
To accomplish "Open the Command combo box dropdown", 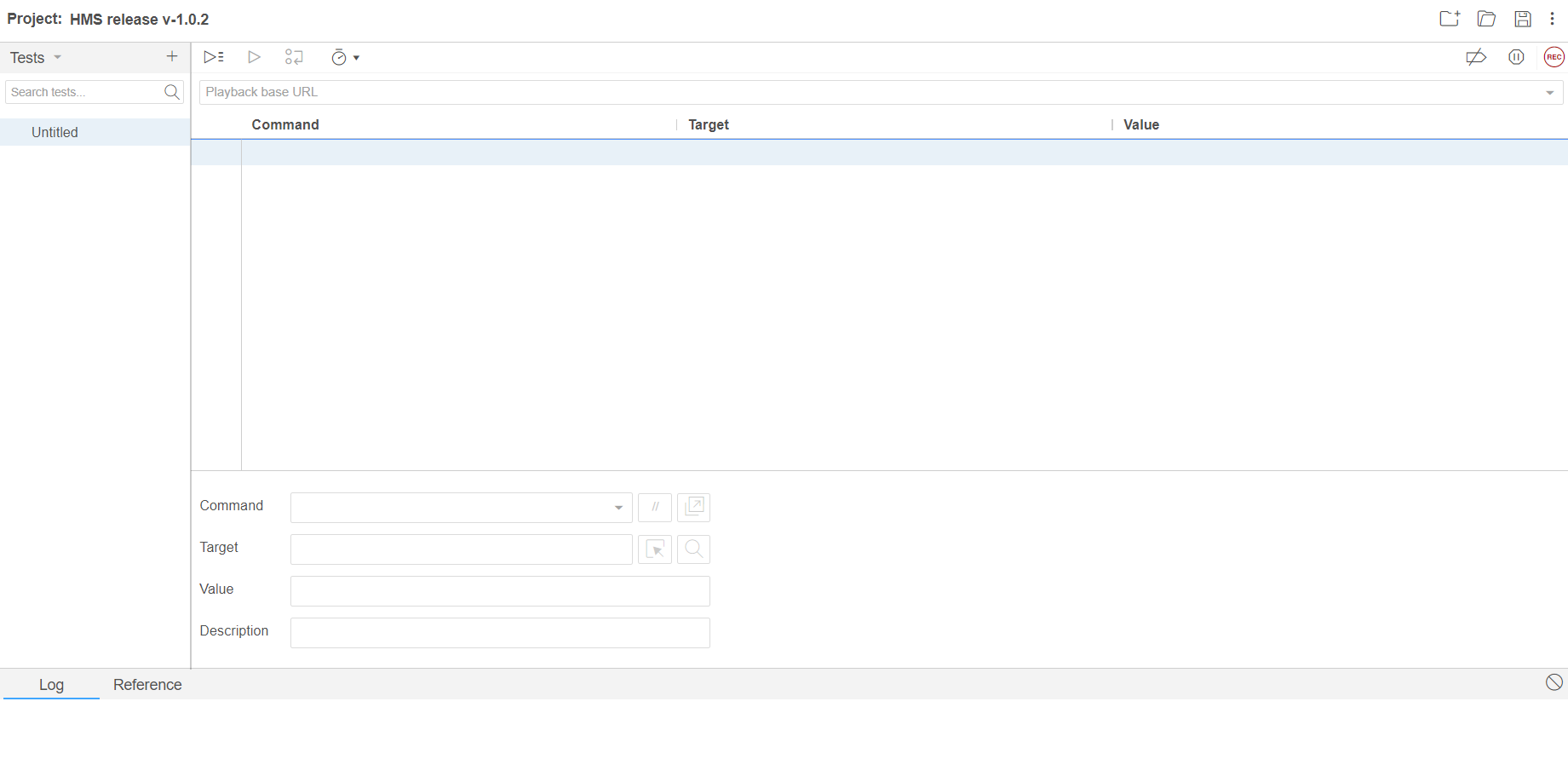I will click(618, 508).
